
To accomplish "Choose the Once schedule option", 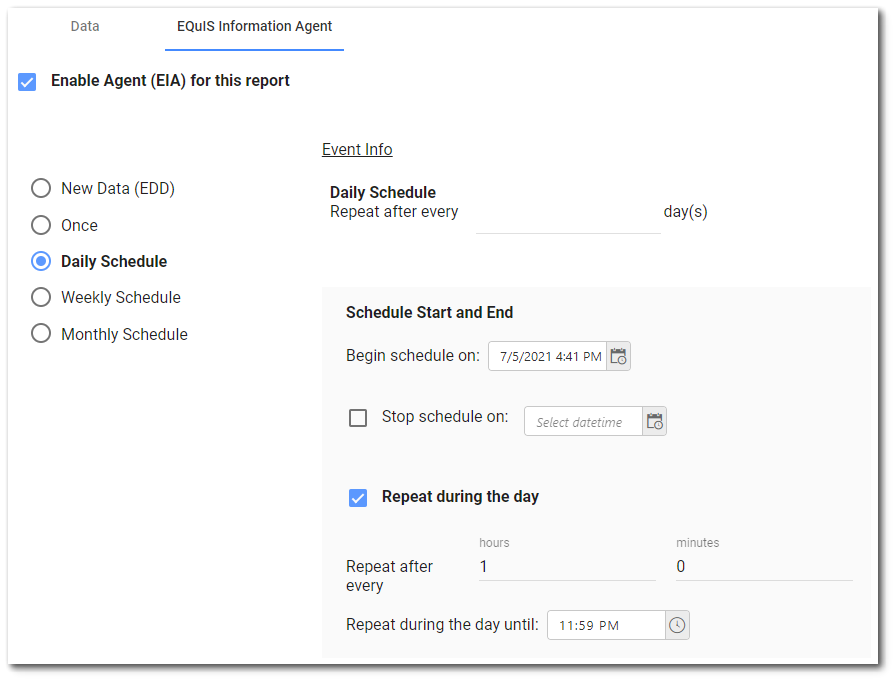I will pos(41,225).
